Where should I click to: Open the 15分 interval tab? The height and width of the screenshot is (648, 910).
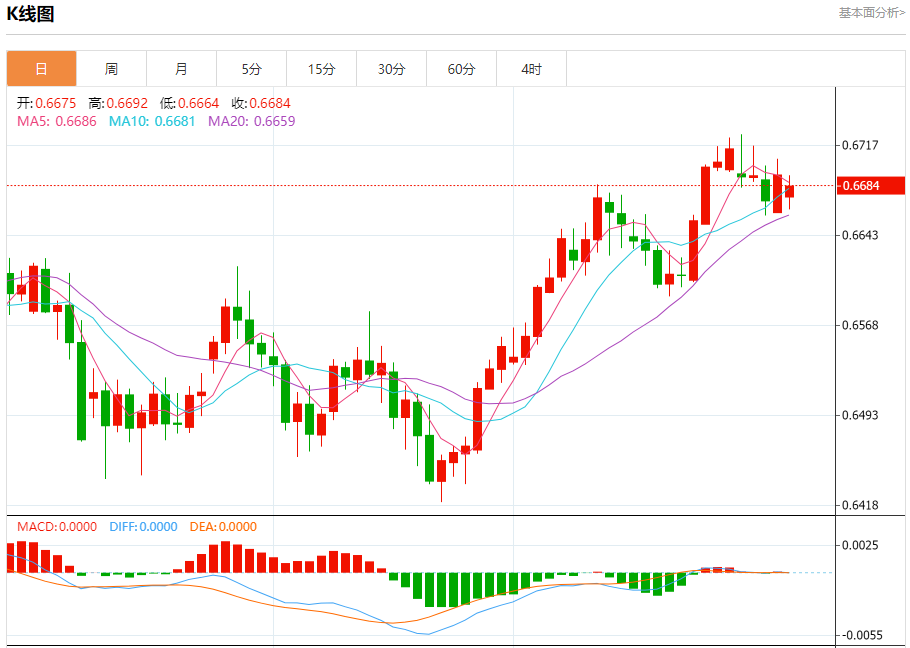point(321,69)
